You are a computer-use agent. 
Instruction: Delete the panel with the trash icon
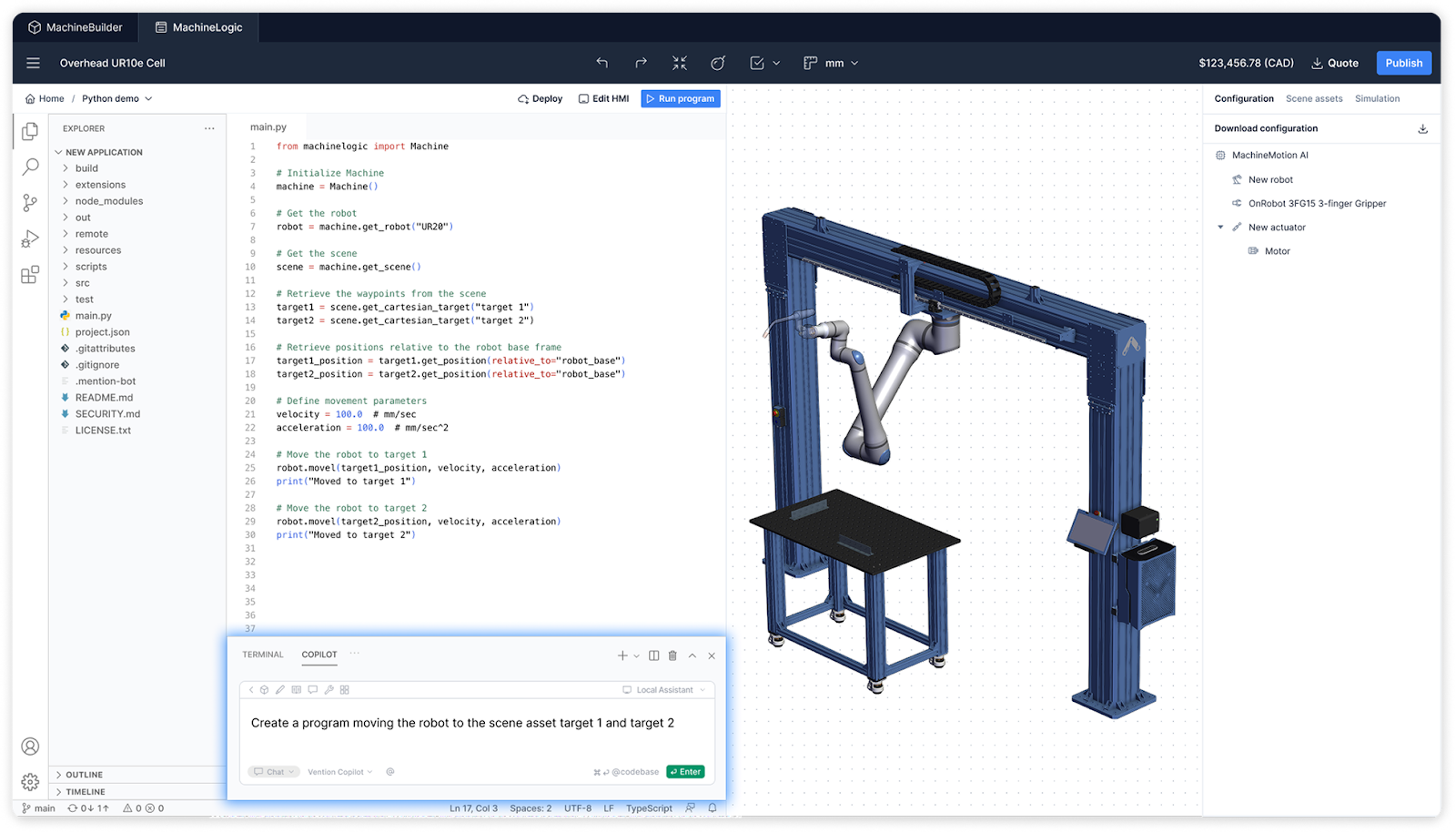(672, 655)
